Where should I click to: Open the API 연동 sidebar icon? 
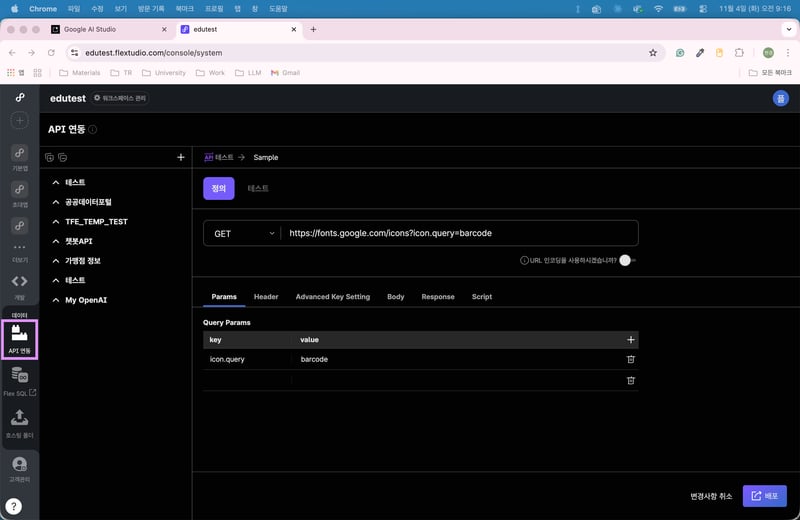coord(19,338)
